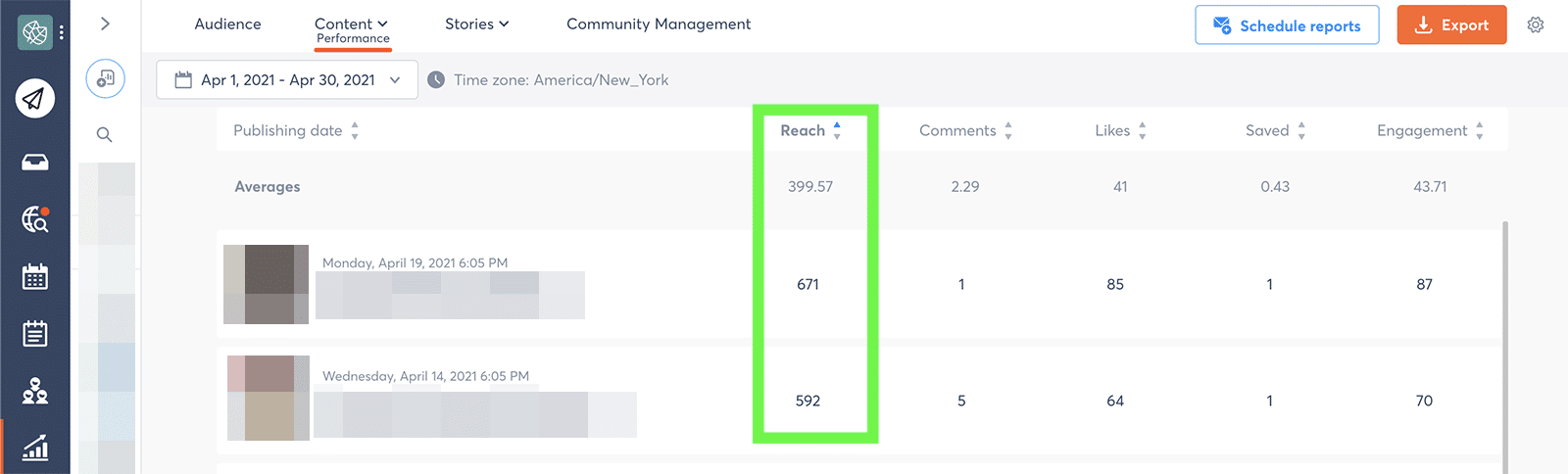
Task: Click the time zone America/New_York text
Action: point(562,80)
